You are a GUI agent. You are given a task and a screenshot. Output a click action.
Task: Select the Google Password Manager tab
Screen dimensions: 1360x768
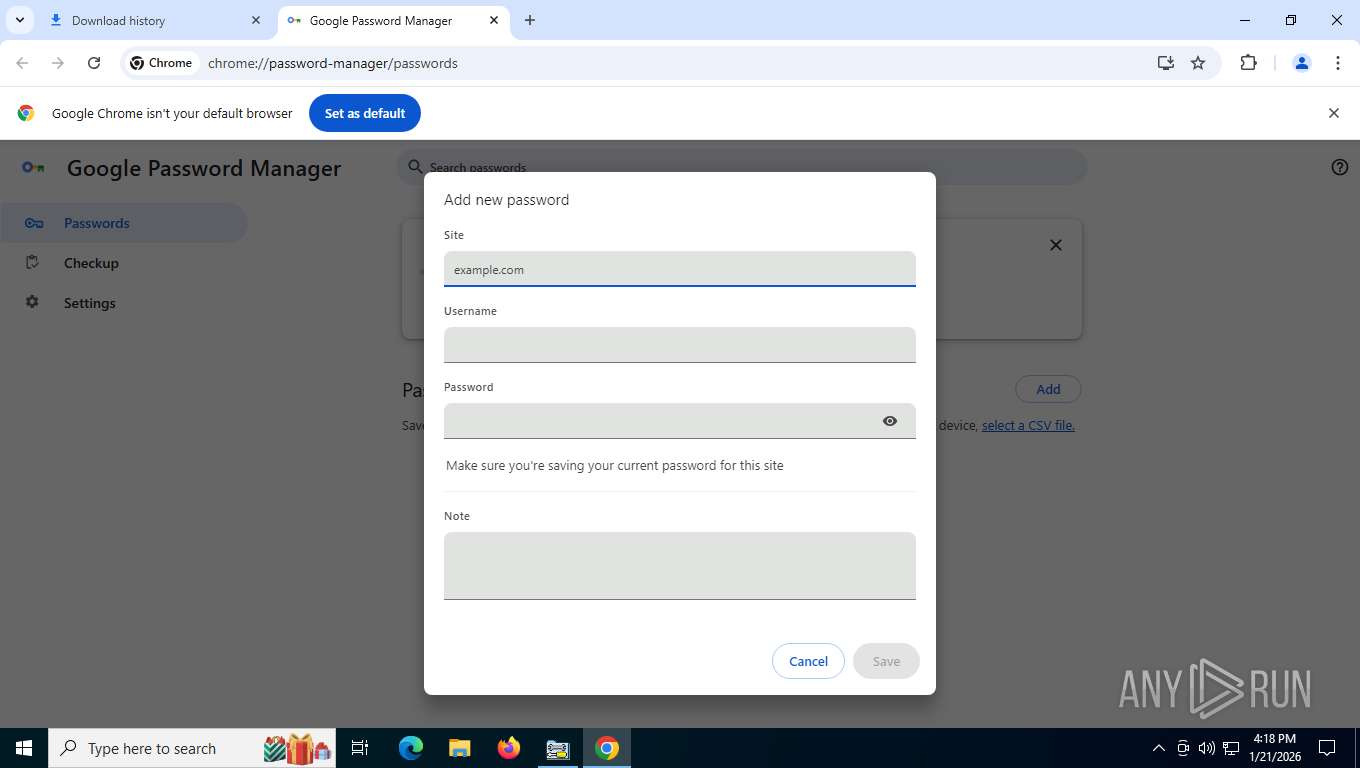point(392,20)
